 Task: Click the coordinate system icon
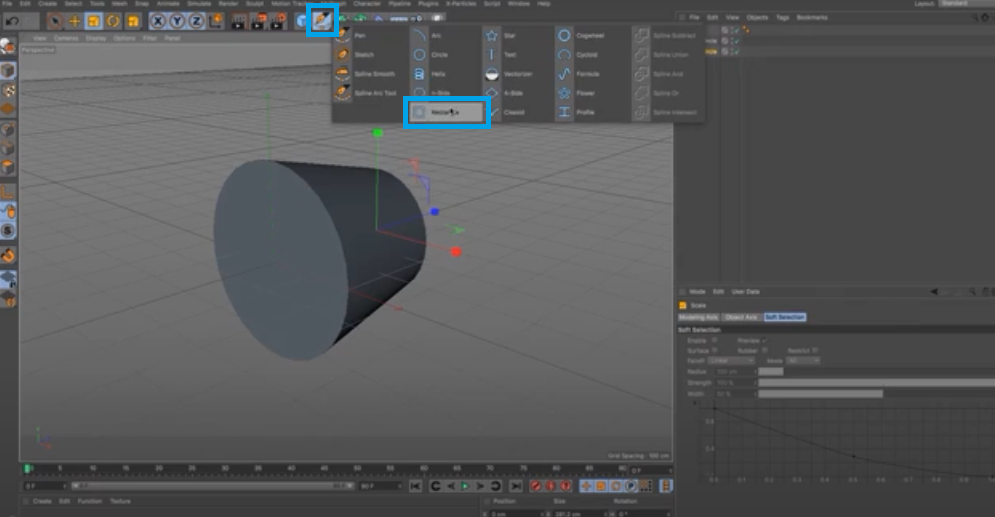[216, 22]
